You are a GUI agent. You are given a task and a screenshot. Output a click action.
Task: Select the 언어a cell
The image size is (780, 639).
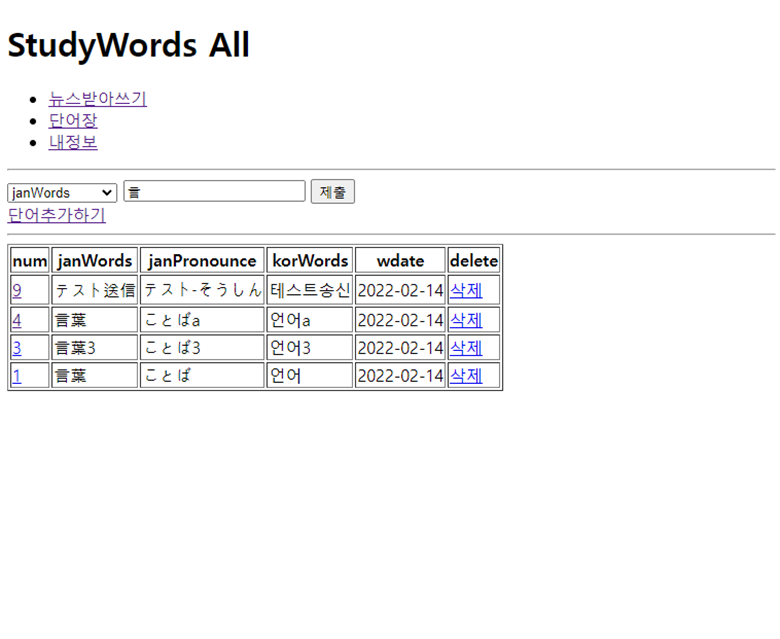pyautogui.click(x=310, y=320)
